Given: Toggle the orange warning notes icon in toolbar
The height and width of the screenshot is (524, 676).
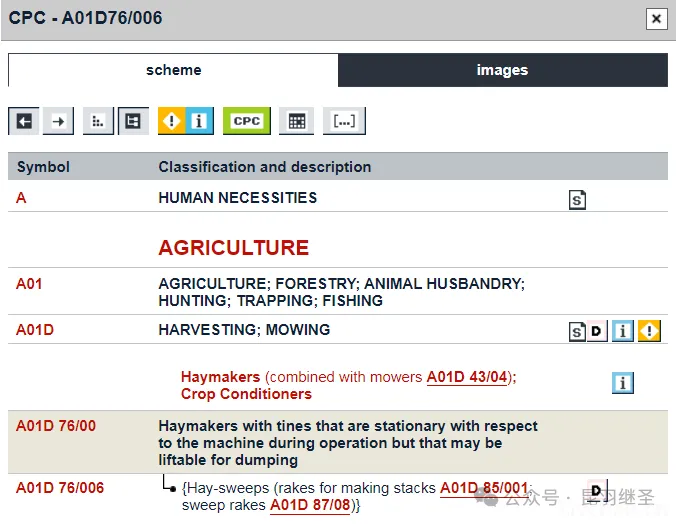Looking at the screenshot, I should [172, 121].
